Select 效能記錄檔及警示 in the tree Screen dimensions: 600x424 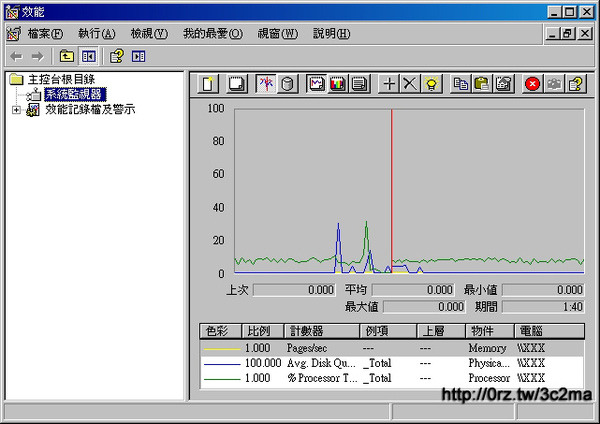[90, 109]
